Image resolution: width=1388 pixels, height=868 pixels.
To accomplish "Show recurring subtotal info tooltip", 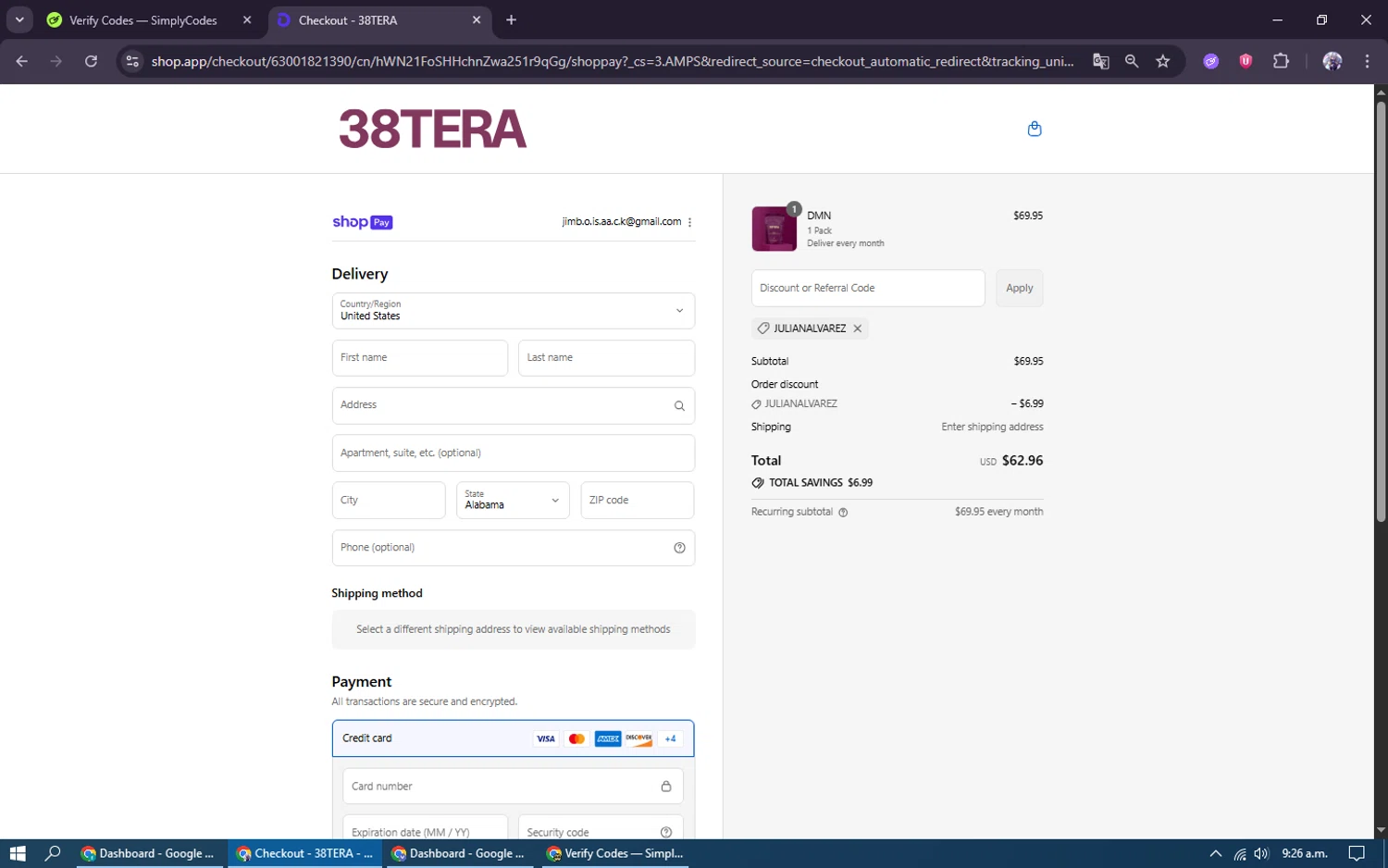I will click(843, 512).
